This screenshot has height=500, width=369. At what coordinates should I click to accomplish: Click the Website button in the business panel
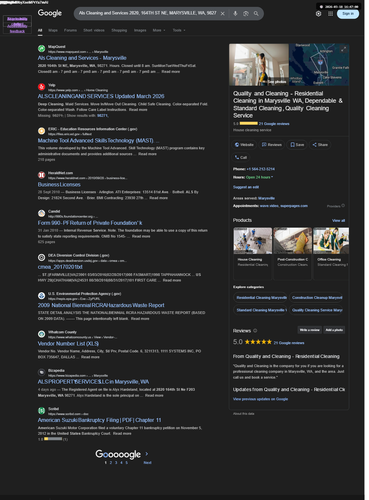[x=244, y=145]
